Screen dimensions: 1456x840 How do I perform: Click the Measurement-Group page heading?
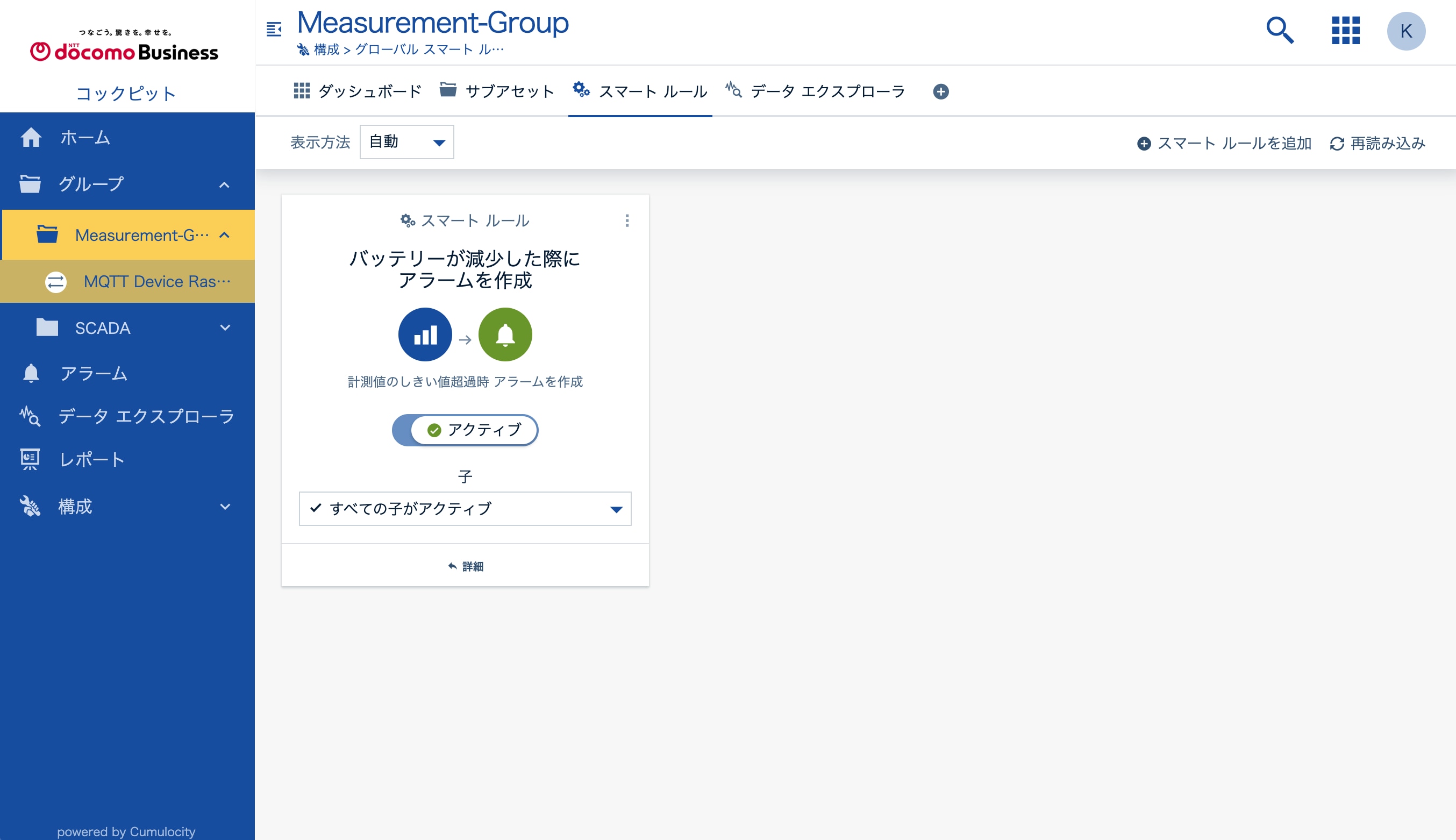(x=432, y=23)
